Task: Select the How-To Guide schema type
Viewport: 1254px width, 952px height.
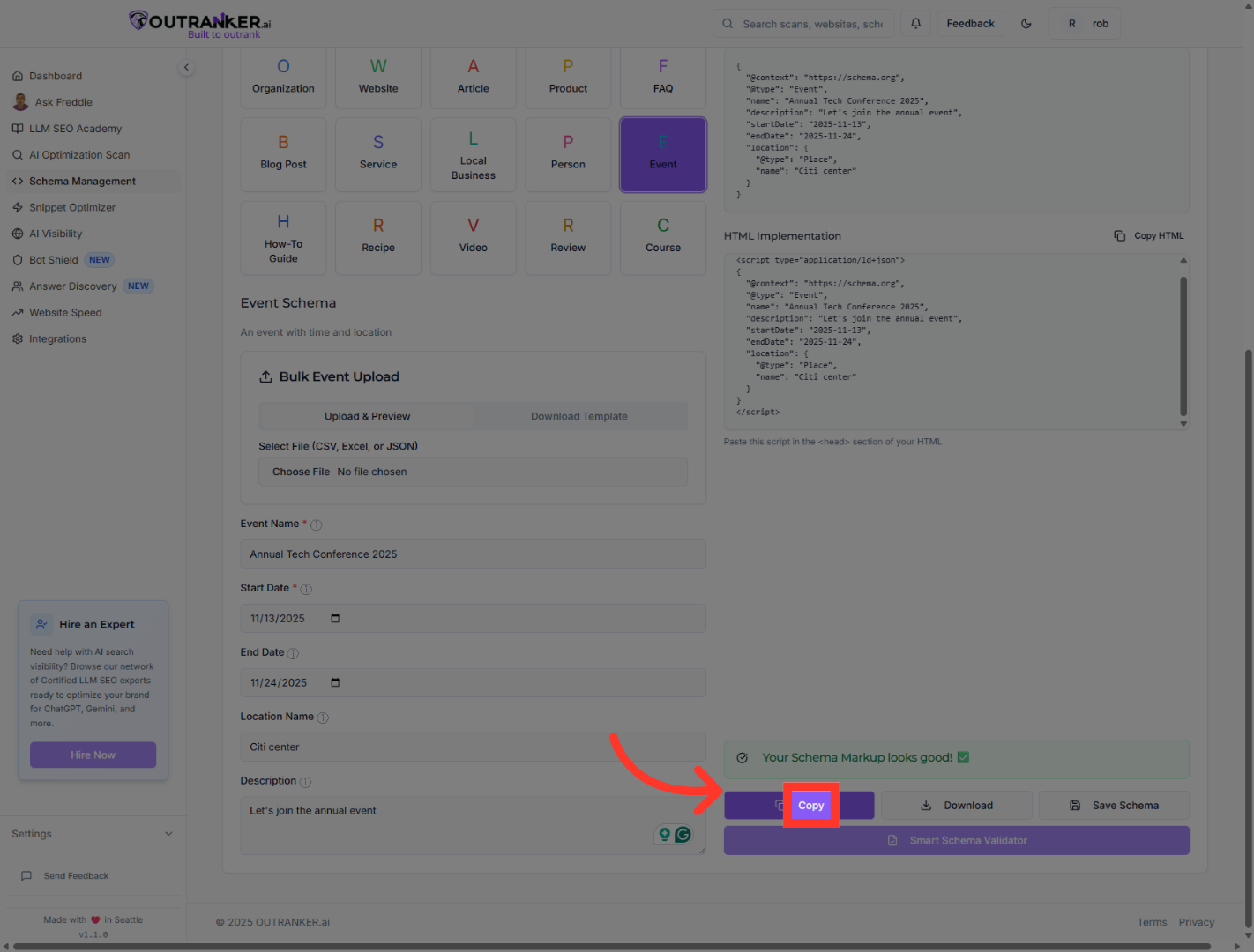Action: [x=283, y=237]
